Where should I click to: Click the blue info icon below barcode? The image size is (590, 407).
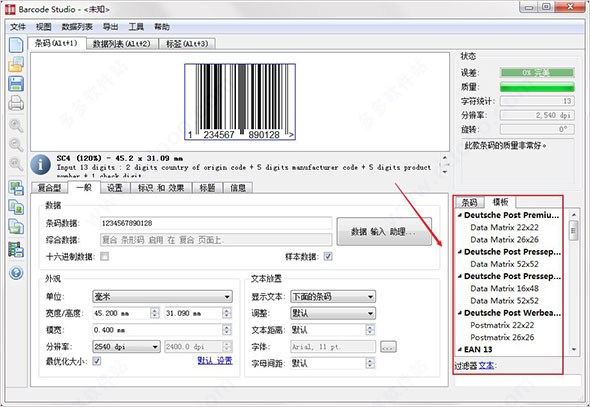click(40, 165)
